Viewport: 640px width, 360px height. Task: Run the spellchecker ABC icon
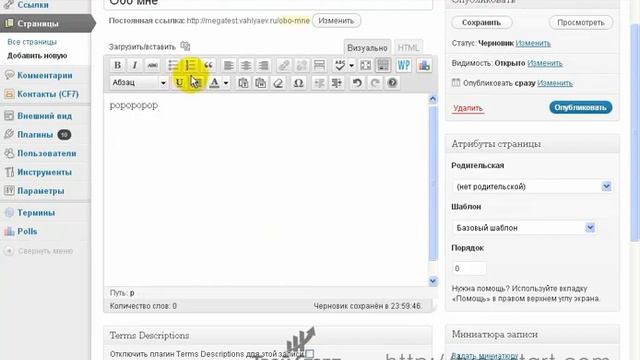pos(340,65)
